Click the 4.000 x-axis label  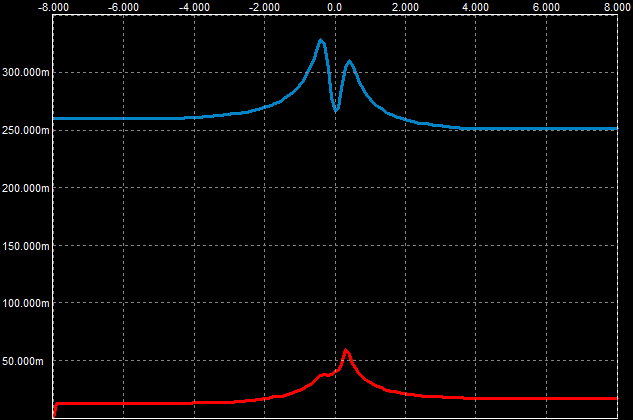pyautogui.click(x=476, y=7)
